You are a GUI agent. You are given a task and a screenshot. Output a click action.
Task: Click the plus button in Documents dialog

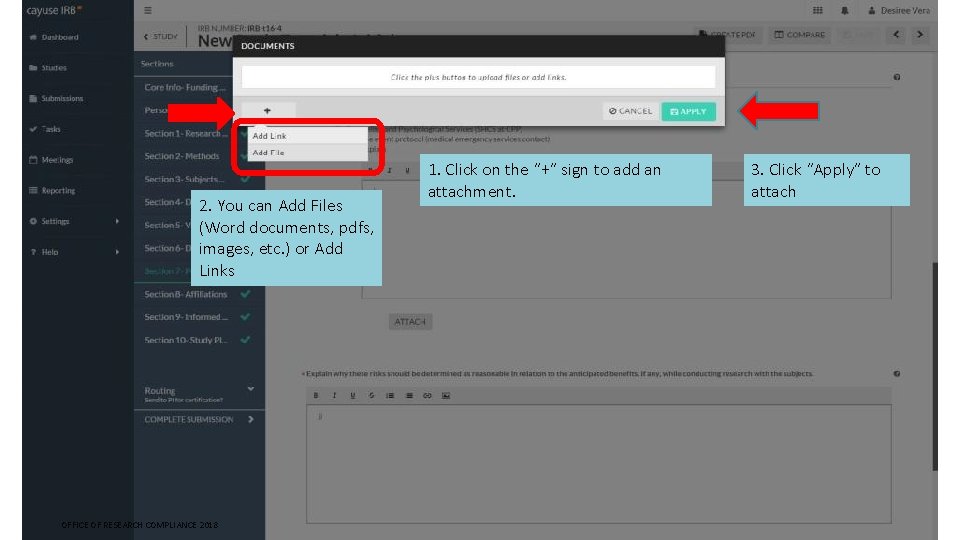click(x=268, y=111)
